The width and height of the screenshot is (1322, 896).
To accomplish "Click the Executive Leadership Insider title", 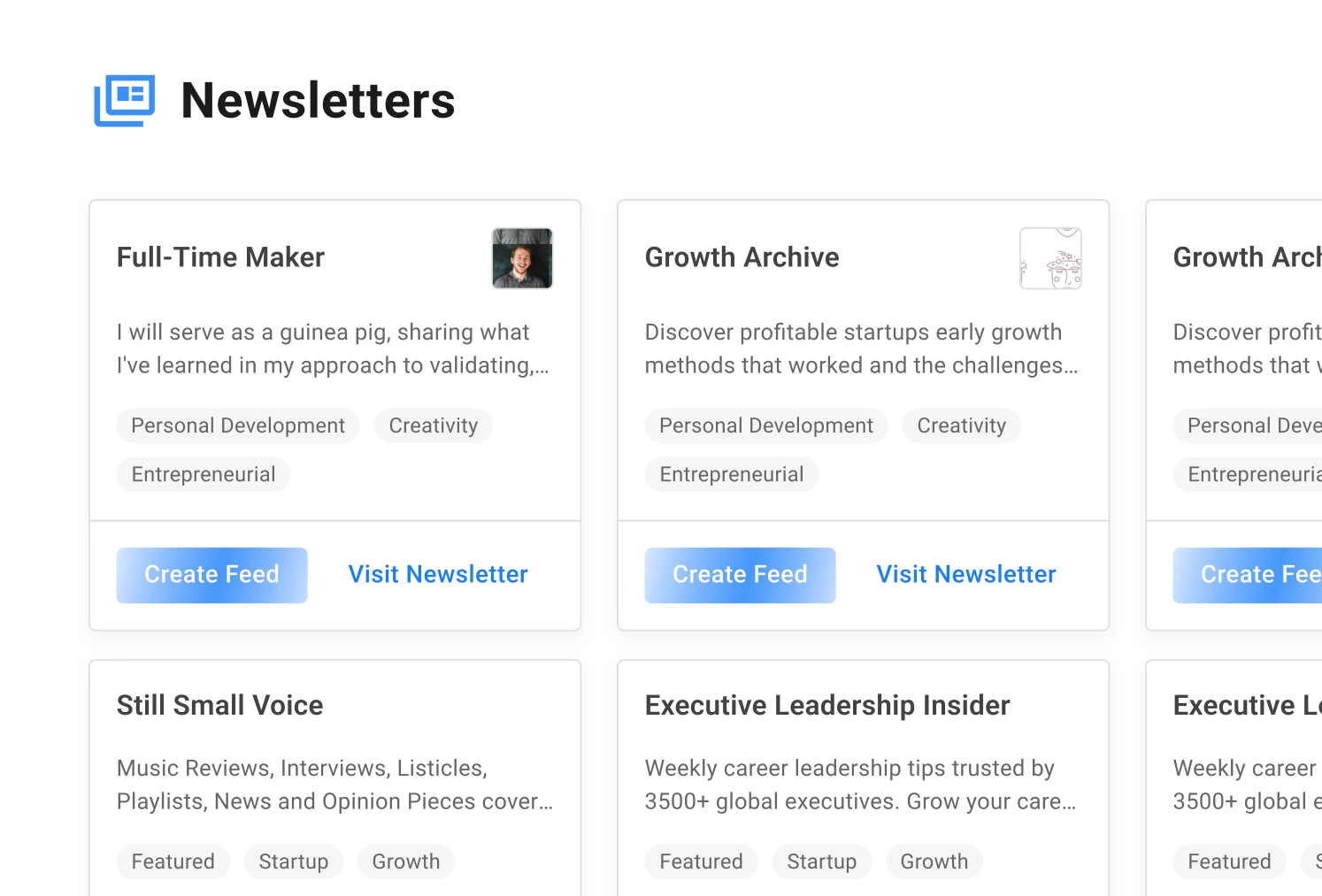I will [827, 705].
